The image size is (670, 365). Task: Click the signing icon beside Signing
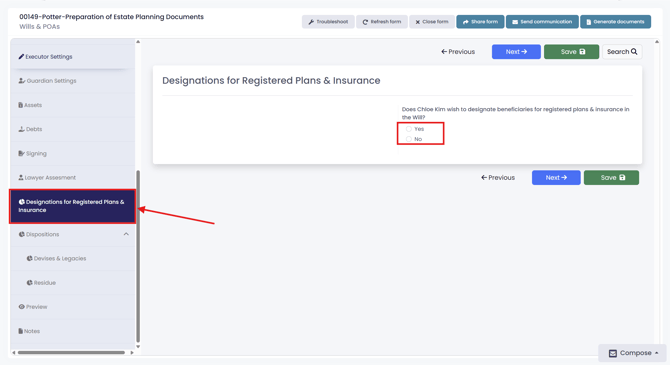[x=21, y=153]
